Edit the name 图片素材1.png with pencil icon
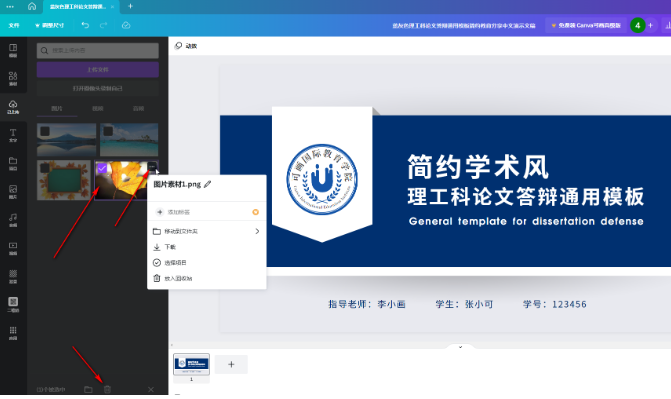 (208, 185)
